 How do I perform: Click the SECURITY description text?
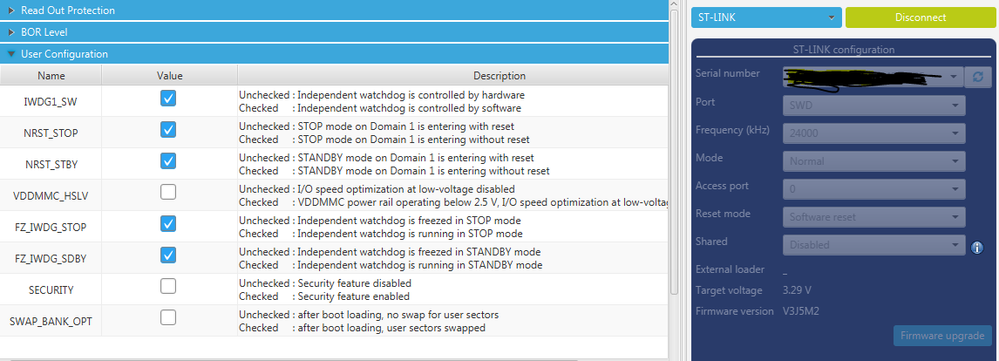tap(325, 290)
